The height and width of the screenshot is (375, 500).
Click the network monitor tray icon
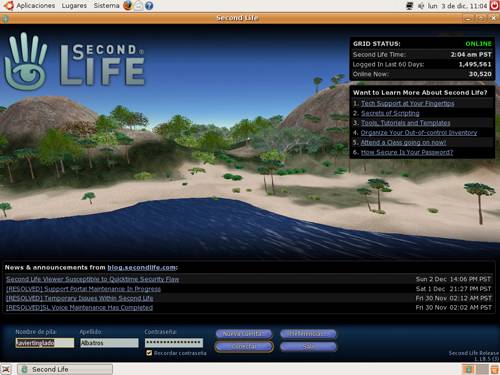coord(410,6)
